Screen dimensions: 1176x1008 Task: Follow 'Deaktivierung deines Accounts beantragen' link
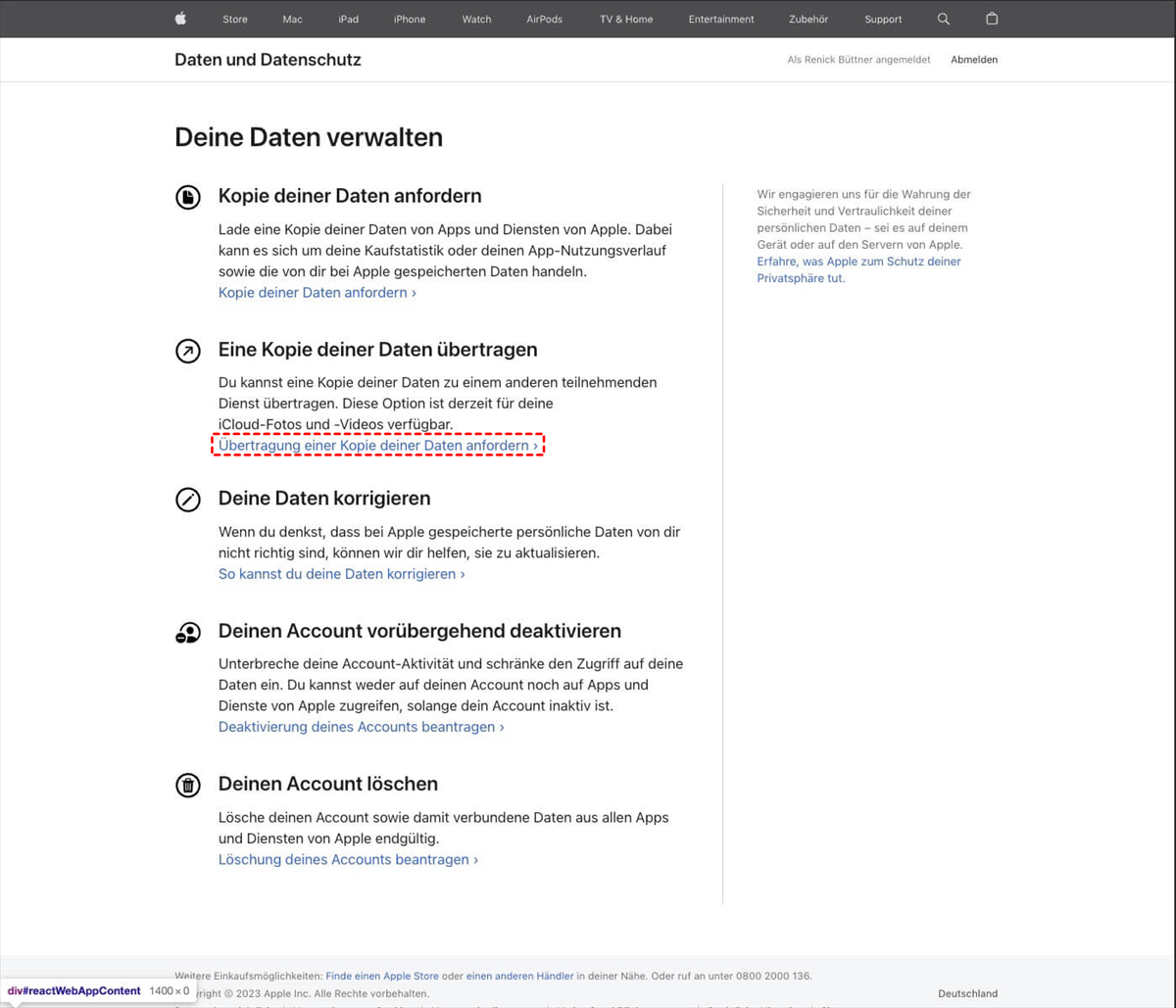click(362, 727)
